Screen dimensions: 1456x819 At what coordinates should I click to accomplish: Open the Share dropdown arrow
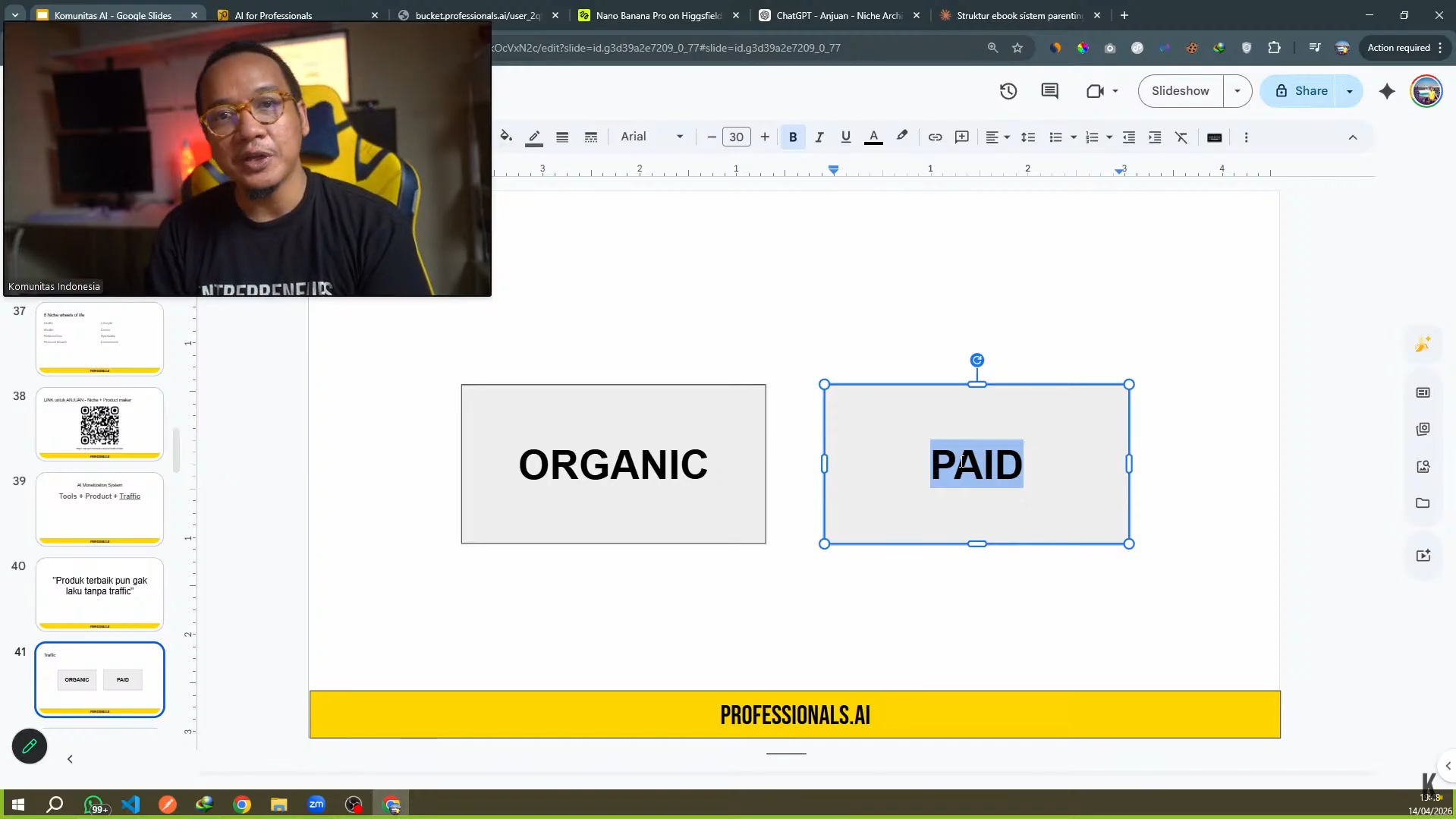[x=1349, y=91]
